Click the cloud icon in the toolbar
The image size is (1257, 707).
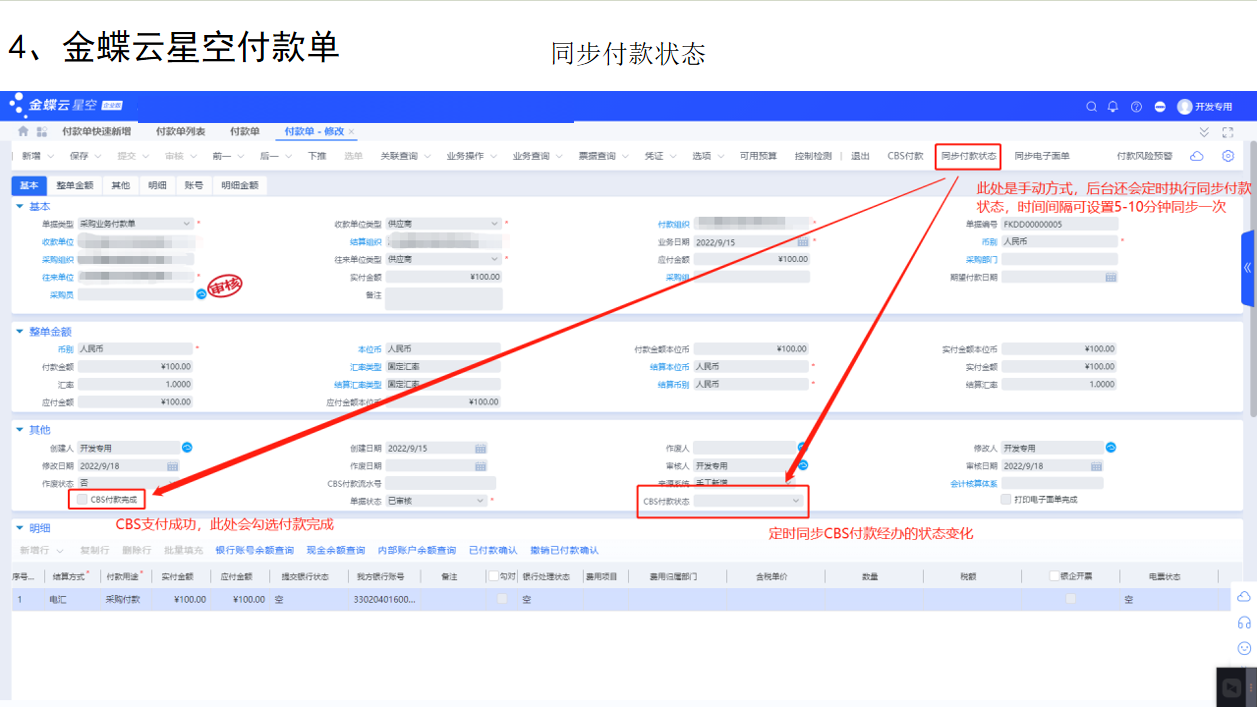pos(1196,156)
